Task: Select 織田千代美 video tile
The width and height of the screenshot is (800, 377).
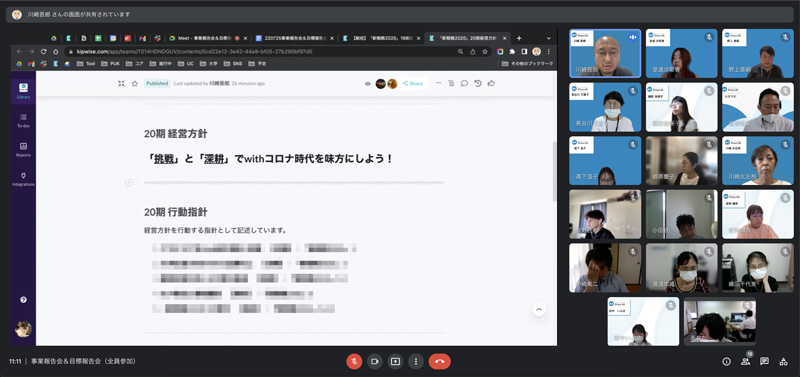Action: click(x=758, y=267)
